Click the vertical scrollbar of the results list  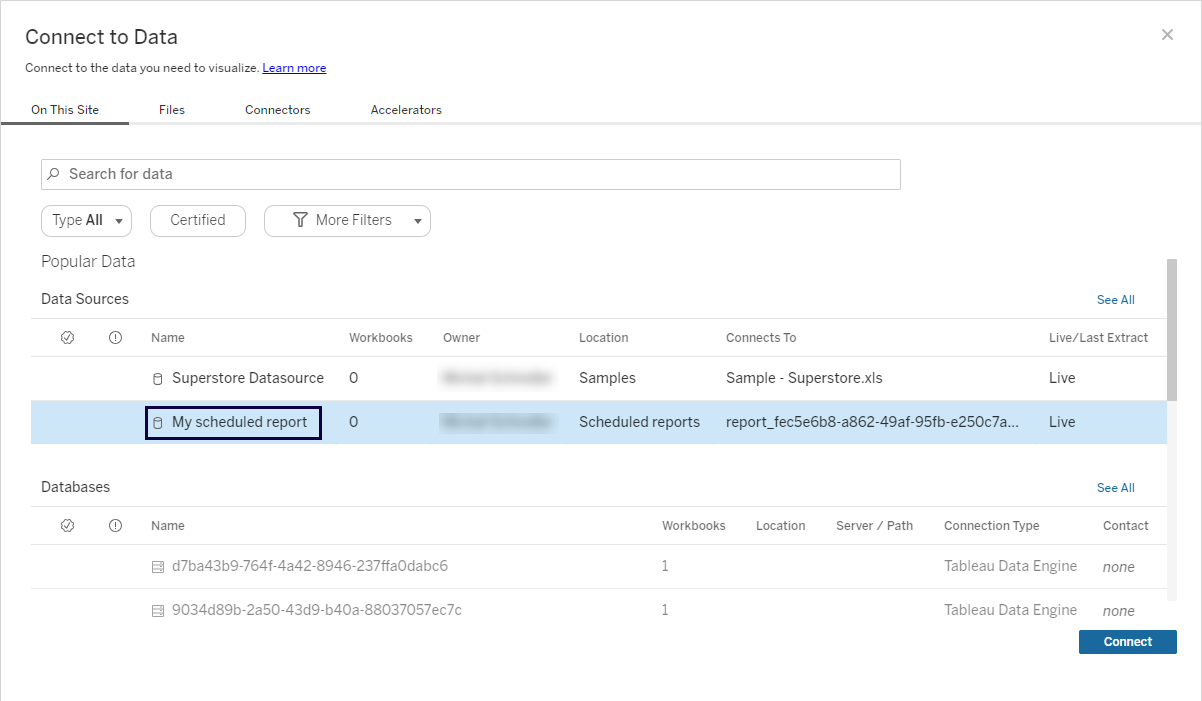pyautogui.click(x=1171, y=330)
